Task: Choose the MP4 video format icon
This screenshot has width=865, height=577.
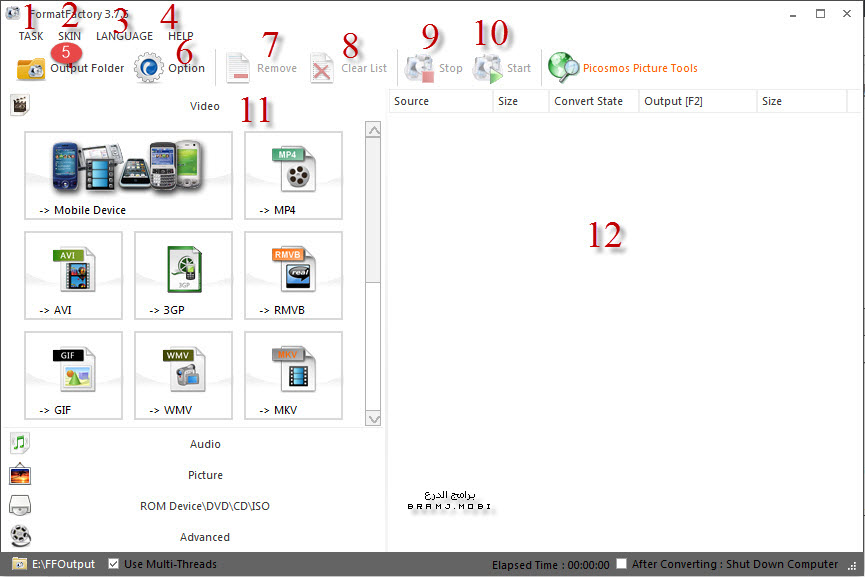Action: (x=293, y=176)
